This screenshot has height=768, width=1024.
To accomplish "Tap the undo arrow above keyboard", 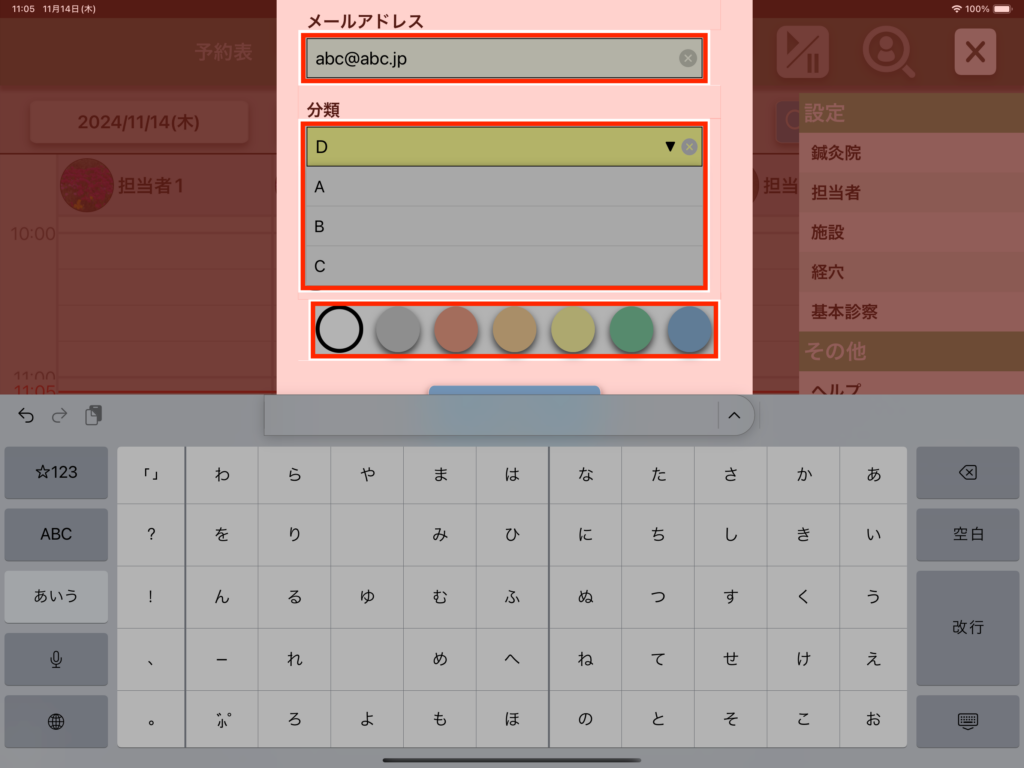I will point(26,415).
